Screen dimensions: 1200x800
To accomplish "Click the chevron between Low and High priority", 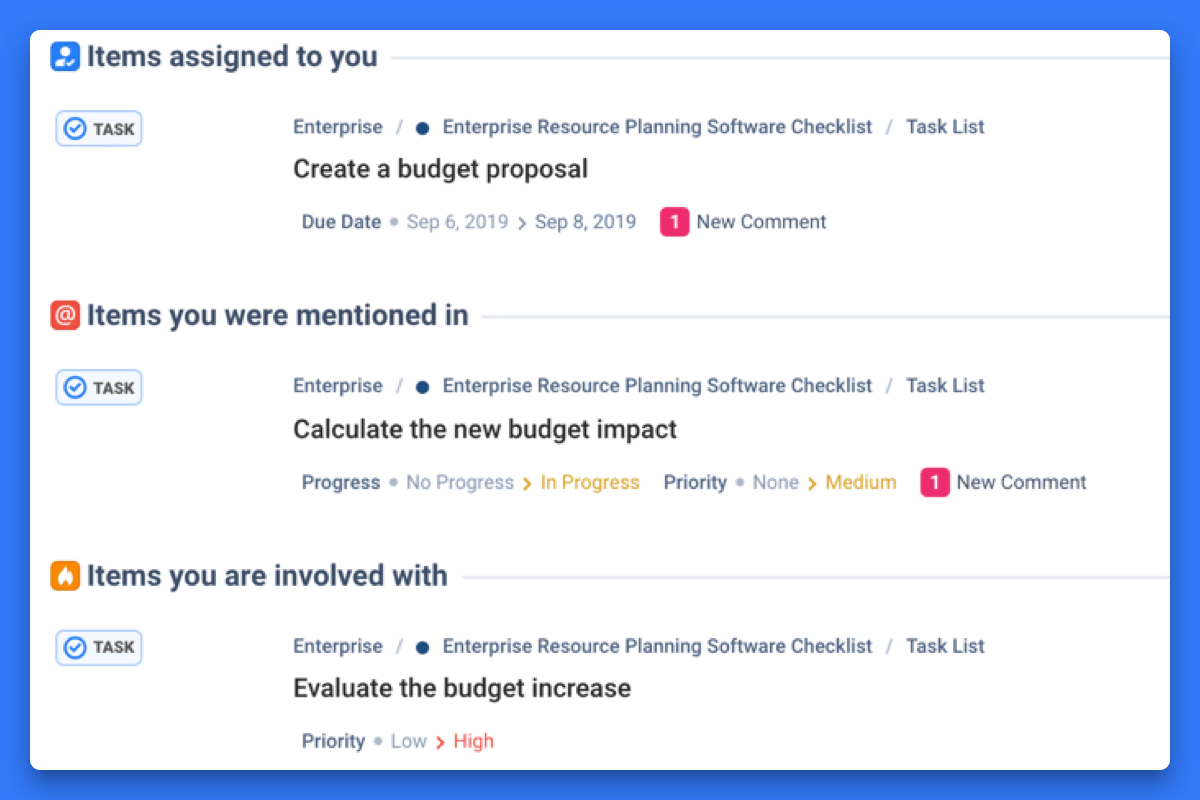I will (x=440, y=740).
